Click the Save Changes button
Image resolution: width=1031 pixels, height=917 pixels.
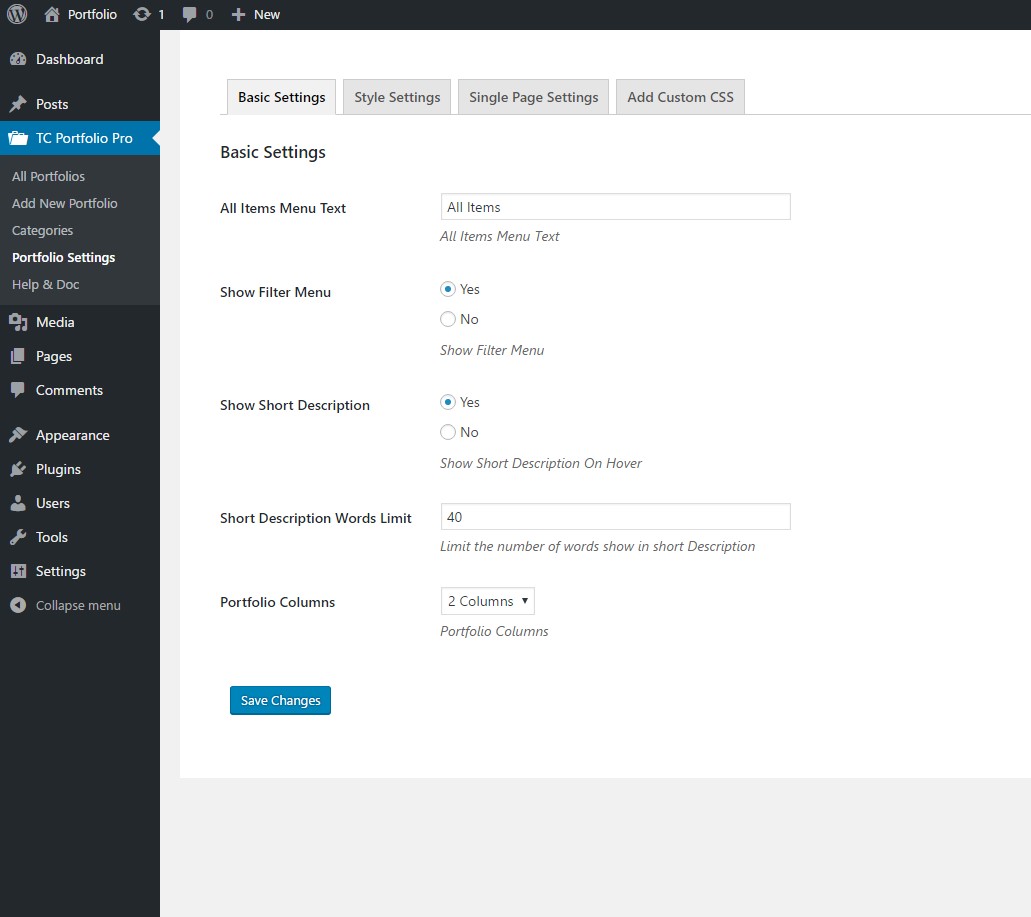click(280, 700)
